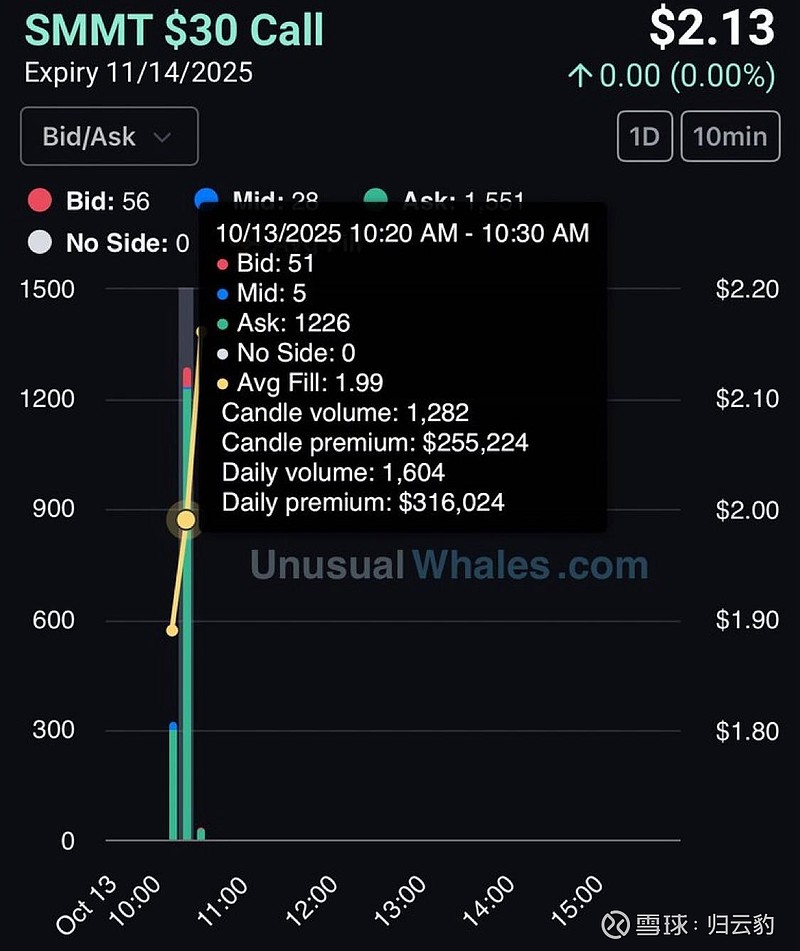Select the 1D timeframe button

(644, 135)
